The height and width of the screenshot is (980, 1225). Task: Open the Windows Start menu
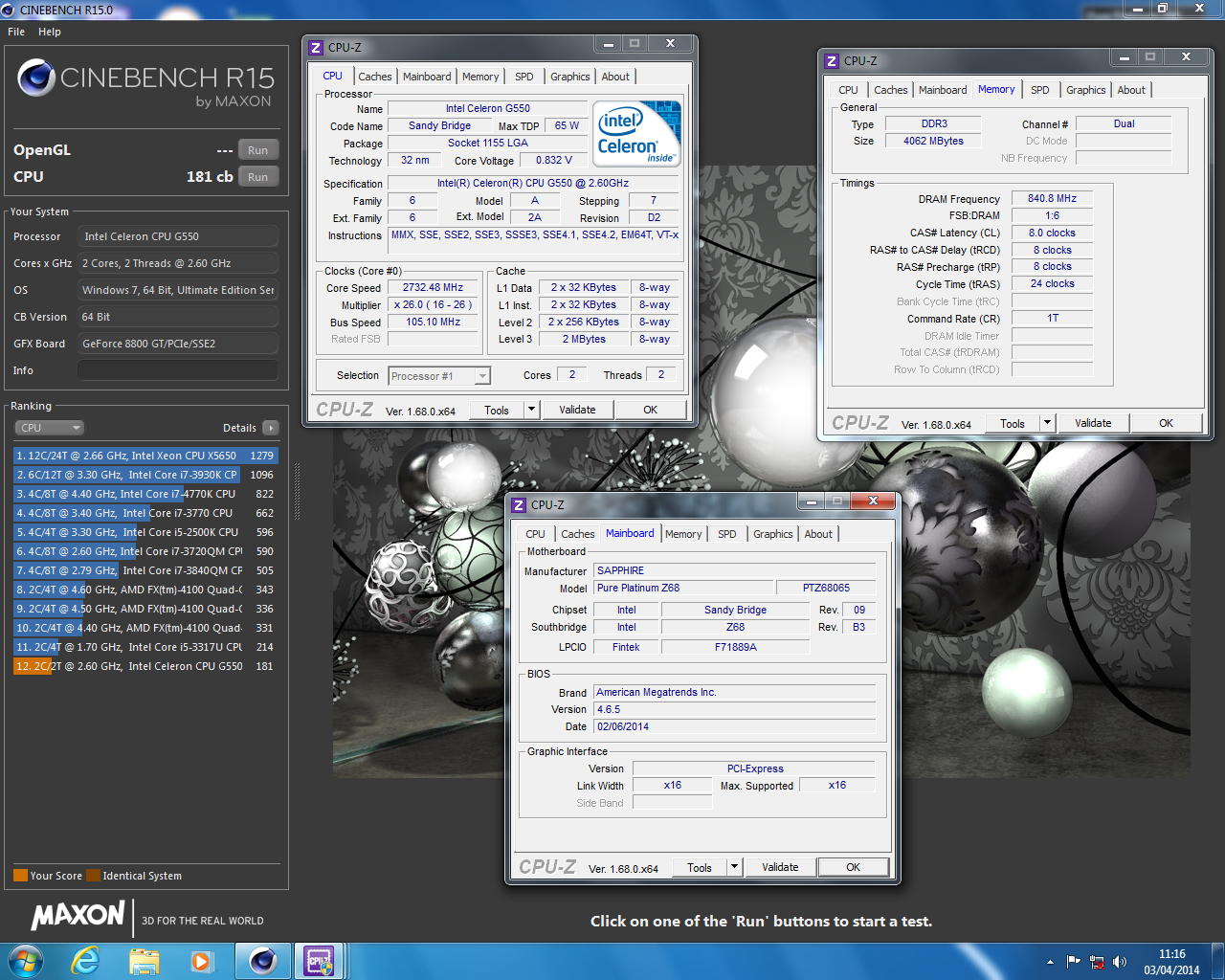25,961
